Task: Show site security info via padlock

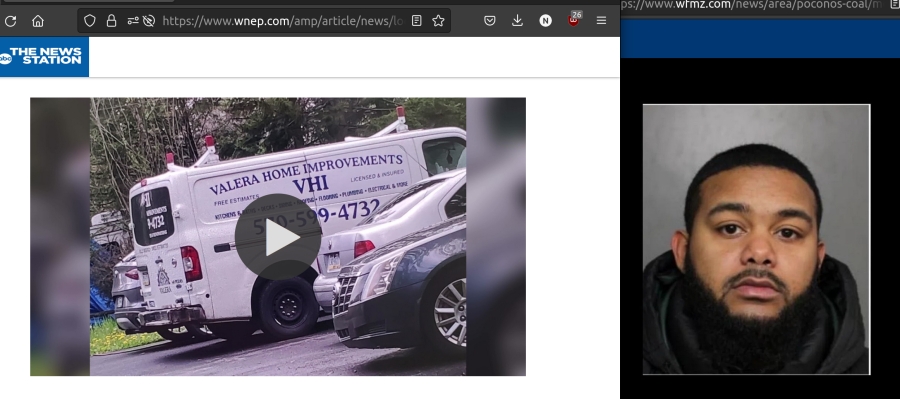Action: pos(111,21)
